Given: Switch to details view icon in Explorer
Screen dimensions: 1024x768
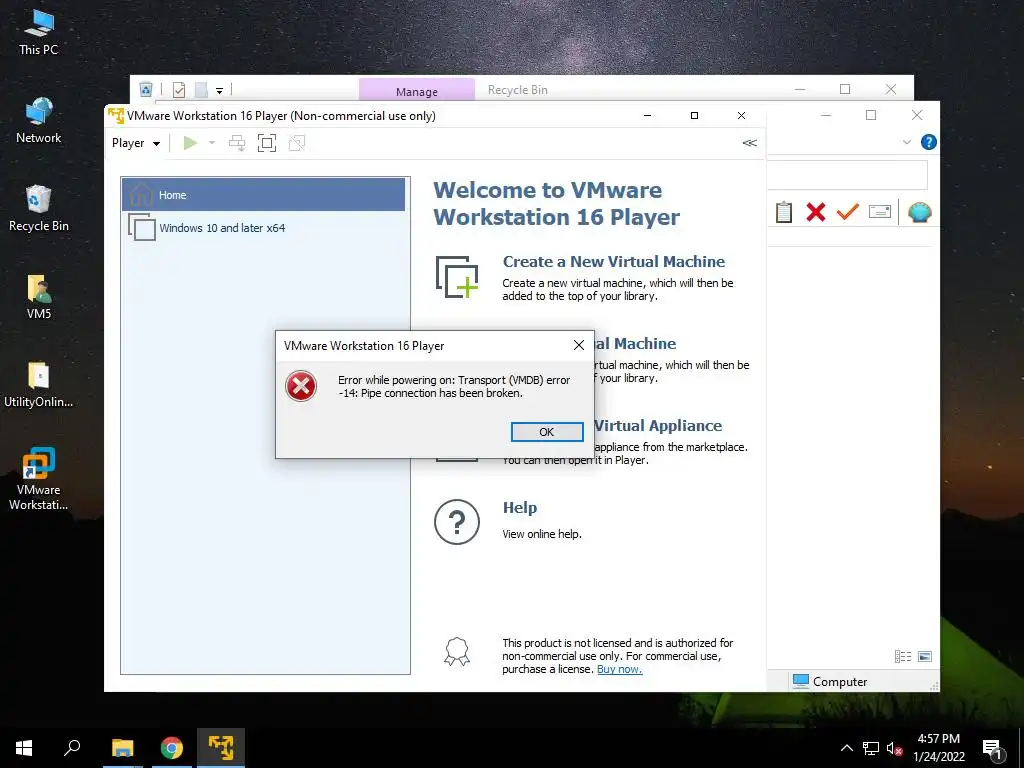Looking at the screenshot, I should (x=903, y=656).
